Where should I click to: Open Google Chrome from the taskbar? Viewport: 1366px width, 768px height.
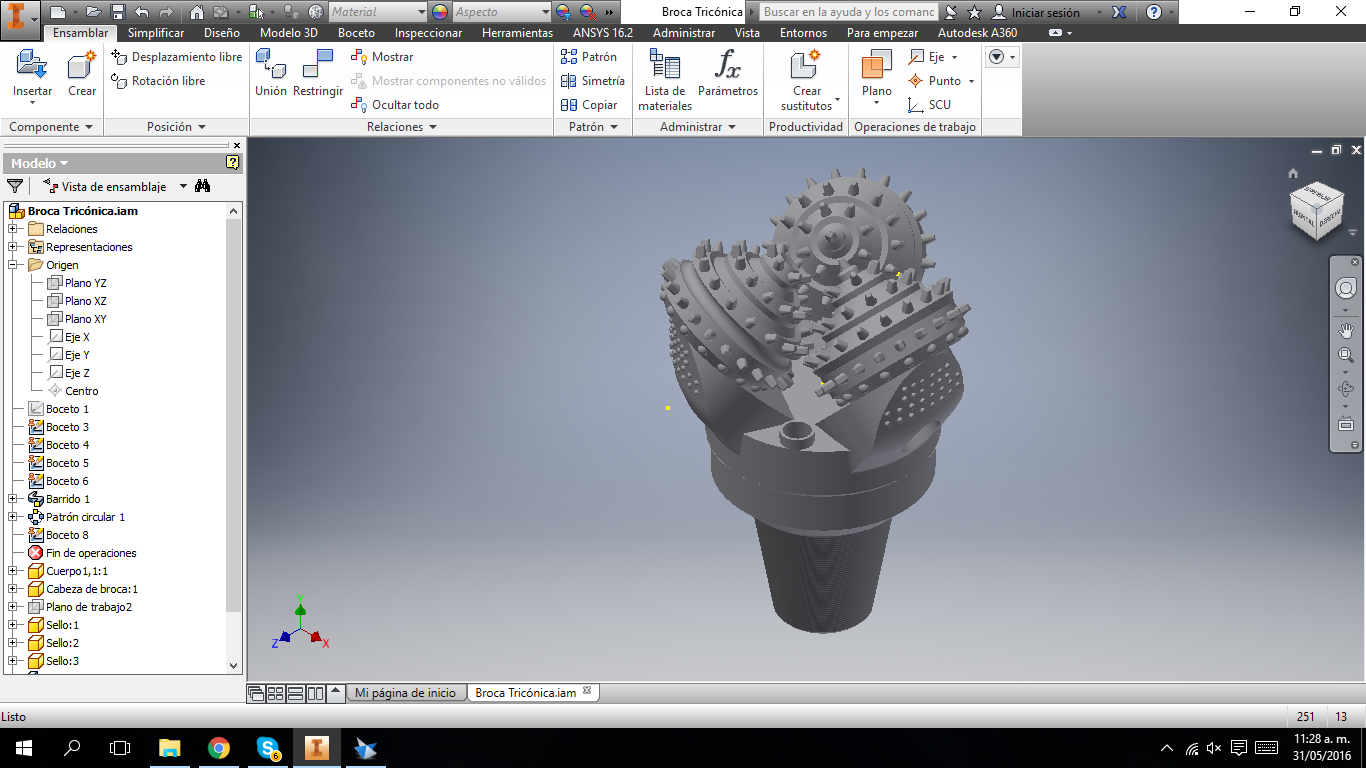[219, 748]
